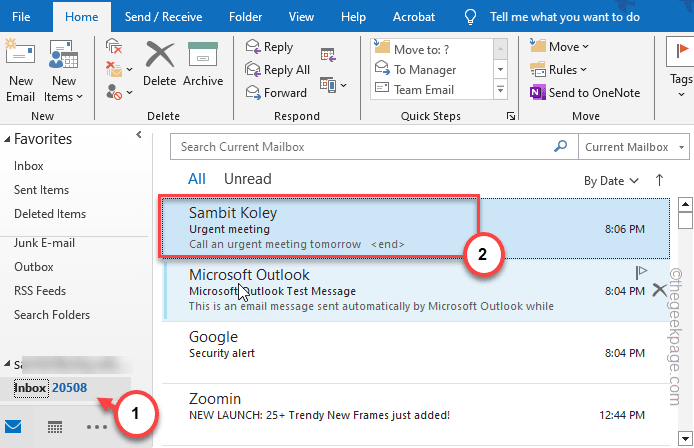Open the Acrobat tab

coord(414,17)
